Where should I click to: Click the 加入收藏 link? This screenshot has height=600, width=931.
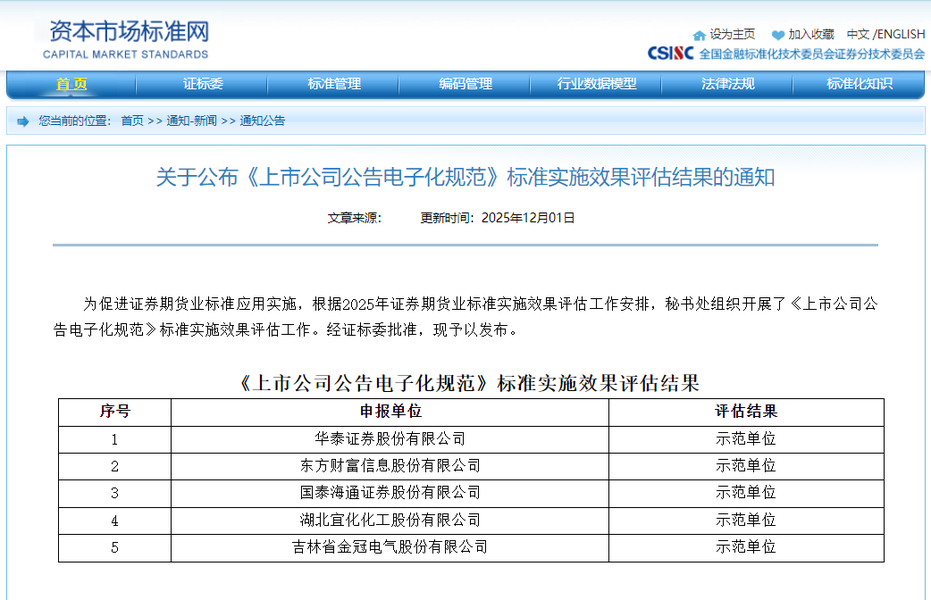(811, 34)
